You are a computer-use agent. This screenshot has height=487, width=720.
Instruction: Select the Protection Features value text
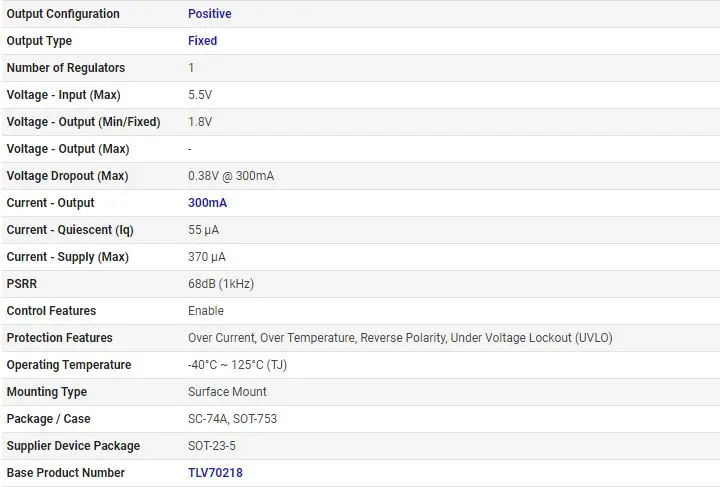(x=400, y=338)
